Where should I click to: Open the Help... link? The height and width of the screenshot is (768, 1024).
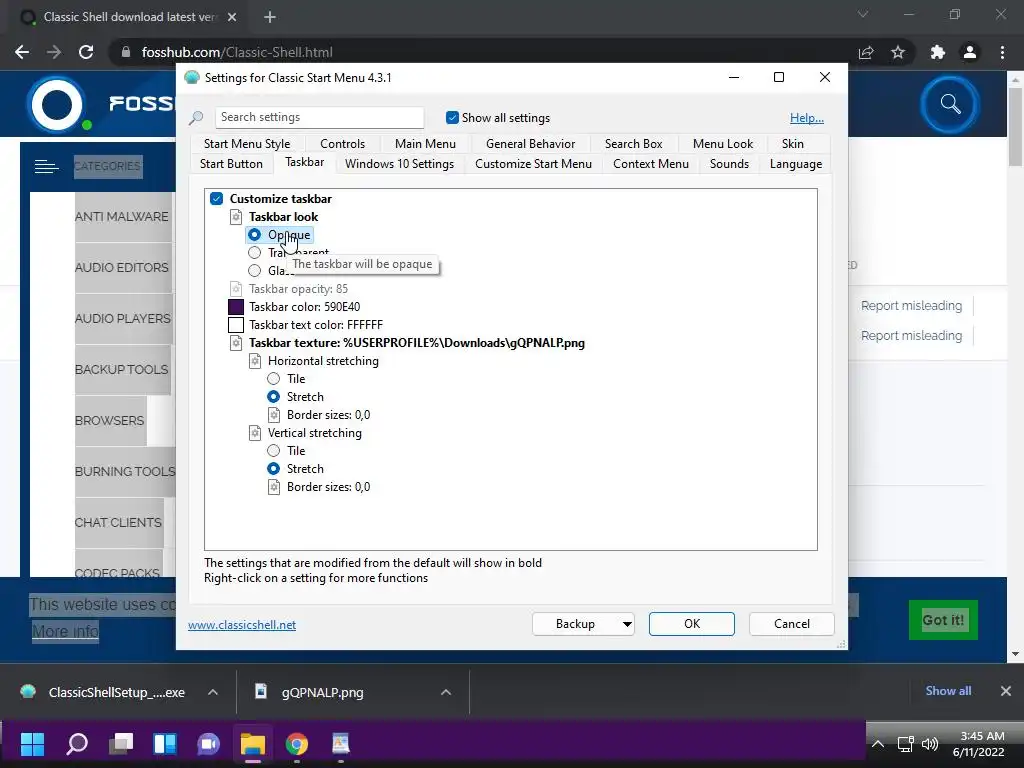[x=807, y=118]
